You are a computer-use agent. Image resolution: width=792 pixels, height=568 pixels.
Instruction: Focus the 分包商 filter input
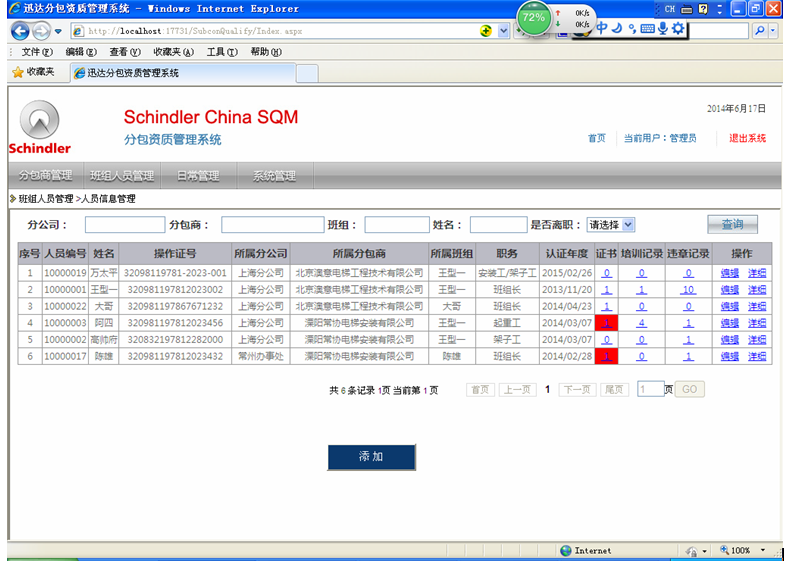[x=273, y=225]
